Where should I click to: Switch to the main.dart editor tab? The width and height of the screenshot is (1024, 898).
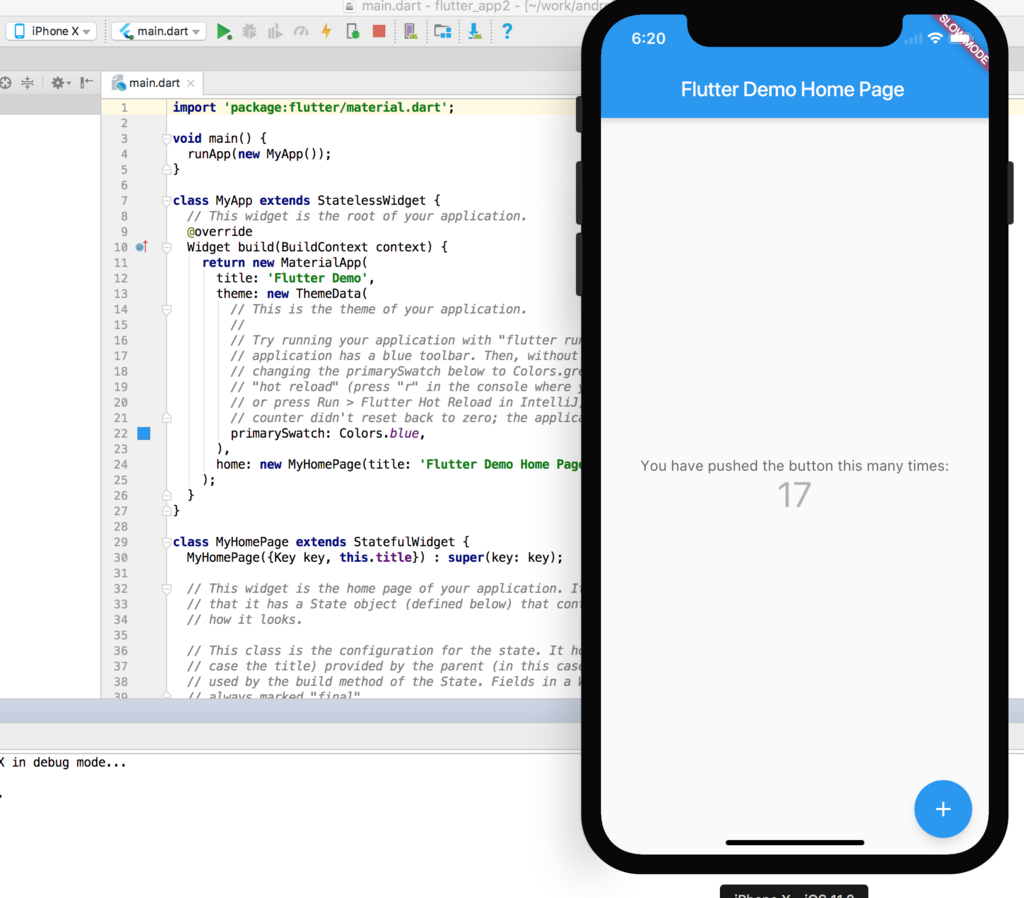[154, 83]
